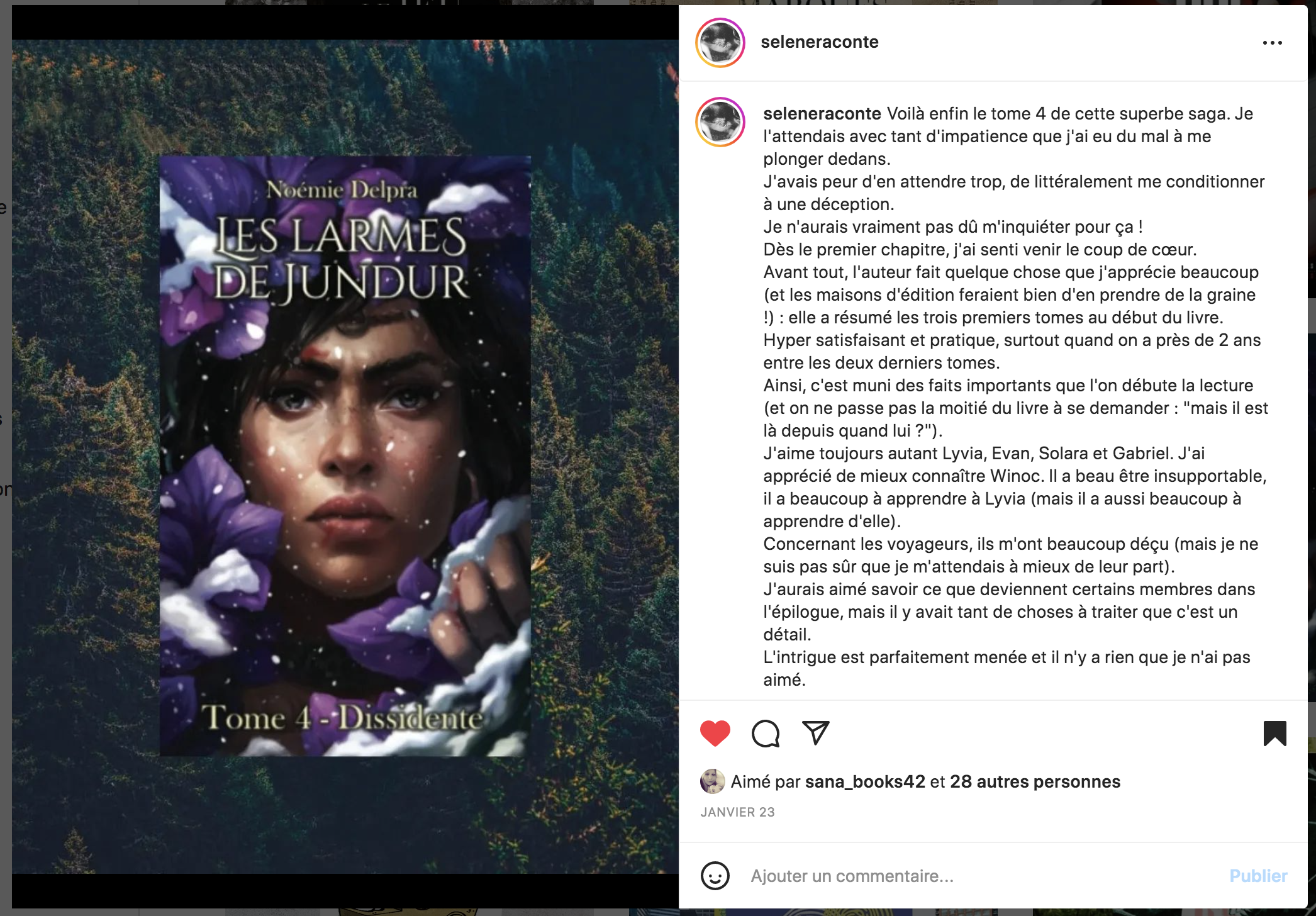Open the sana_books42 small avatar

[712, 781]
